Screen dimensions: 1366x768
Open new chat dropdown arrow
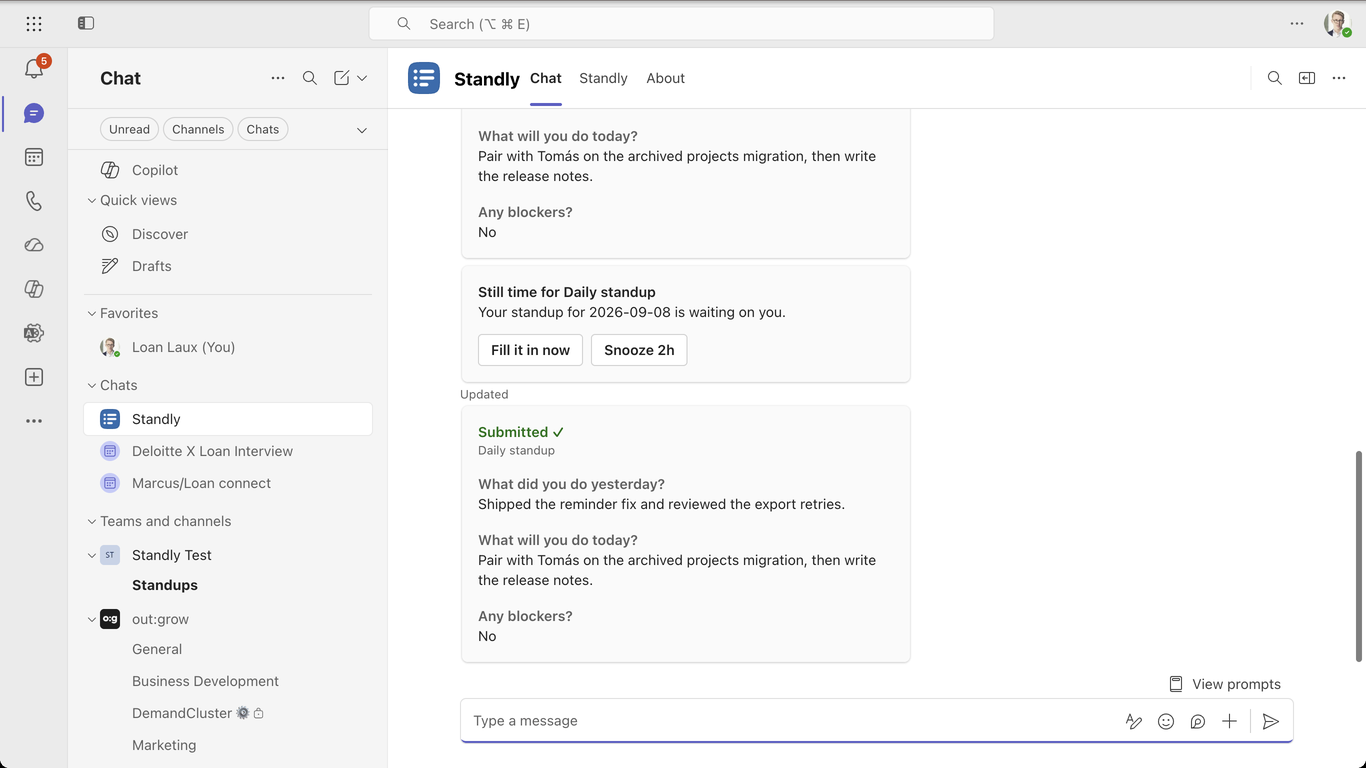click(x=362, y=78)
